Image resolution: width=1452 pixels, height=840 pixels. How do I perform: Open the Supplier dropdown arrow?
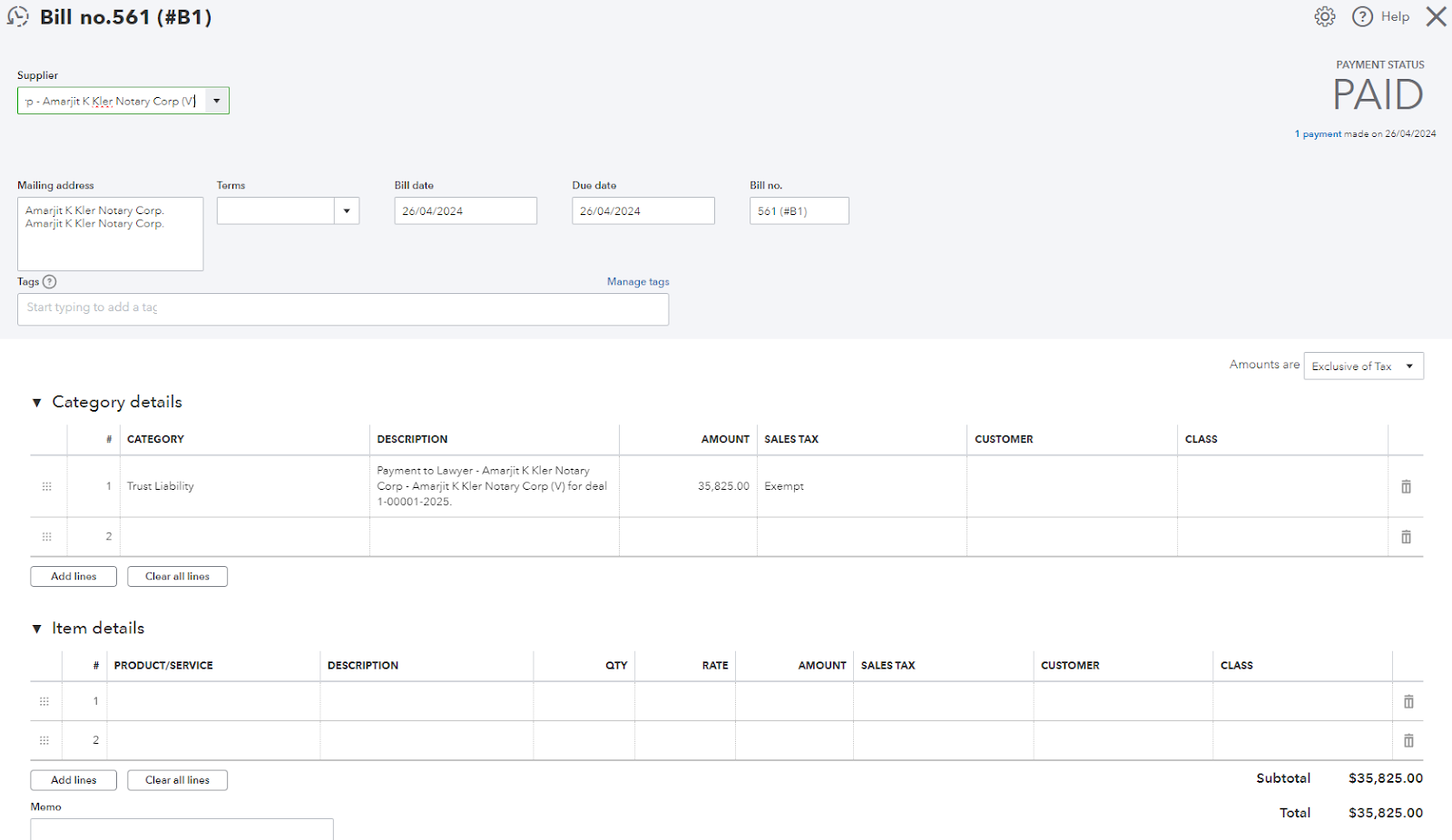click(217, 101)
